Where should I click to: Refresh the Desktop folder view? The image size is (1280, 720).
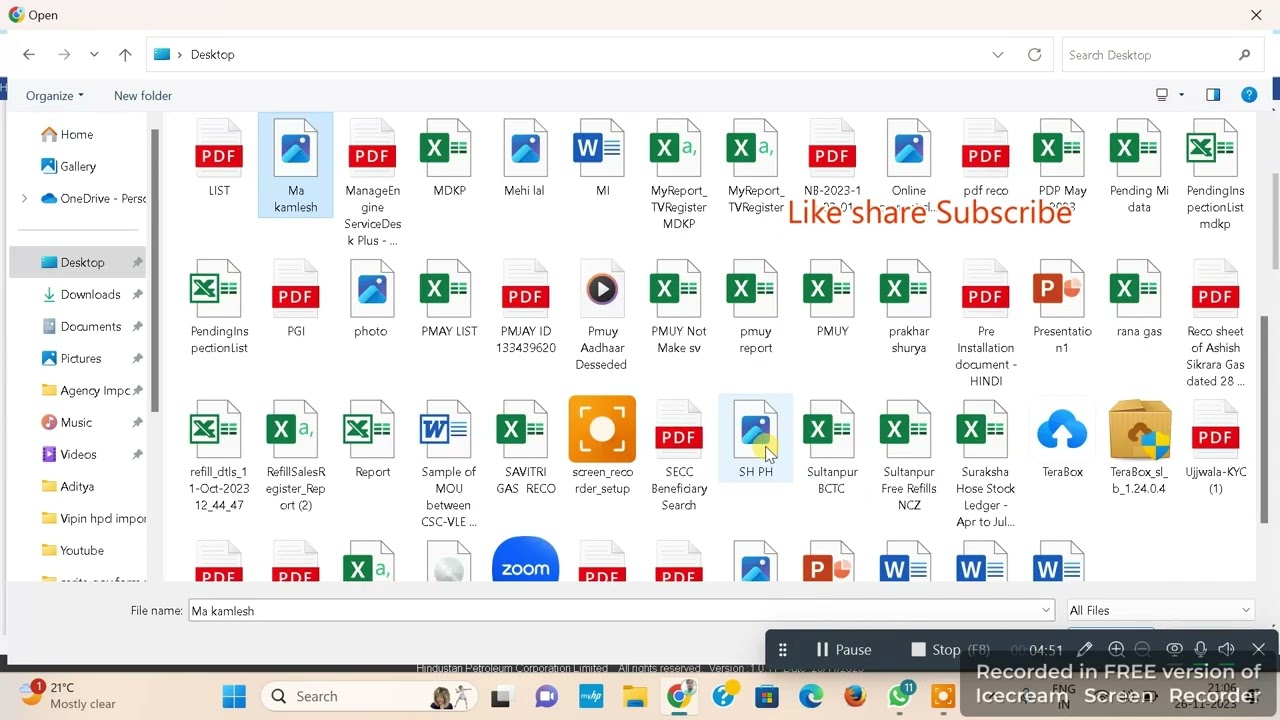click(x=1034, y=55)
